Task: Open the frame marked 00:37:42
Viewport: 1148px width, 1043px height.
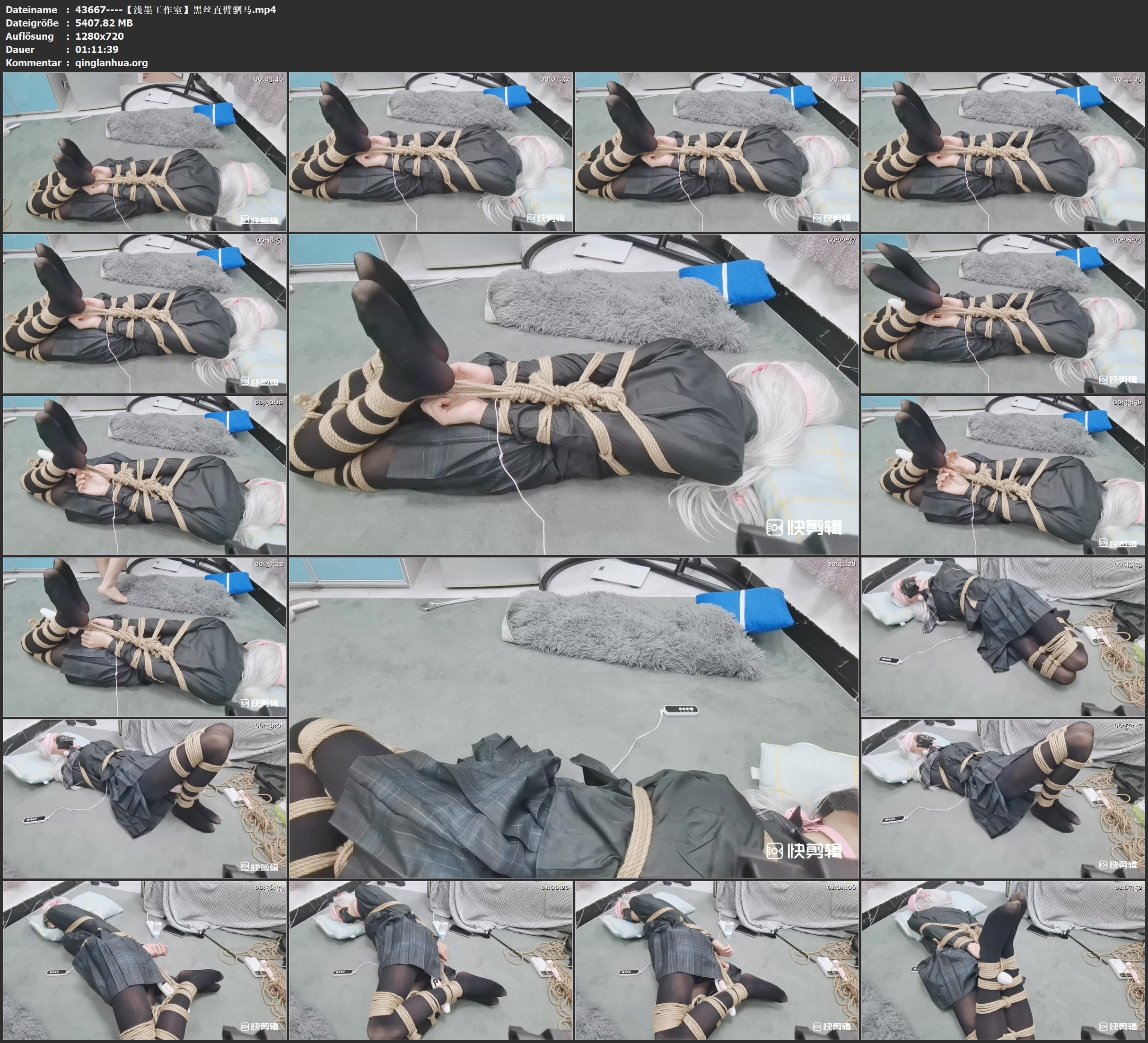Action: pos(145,636)
